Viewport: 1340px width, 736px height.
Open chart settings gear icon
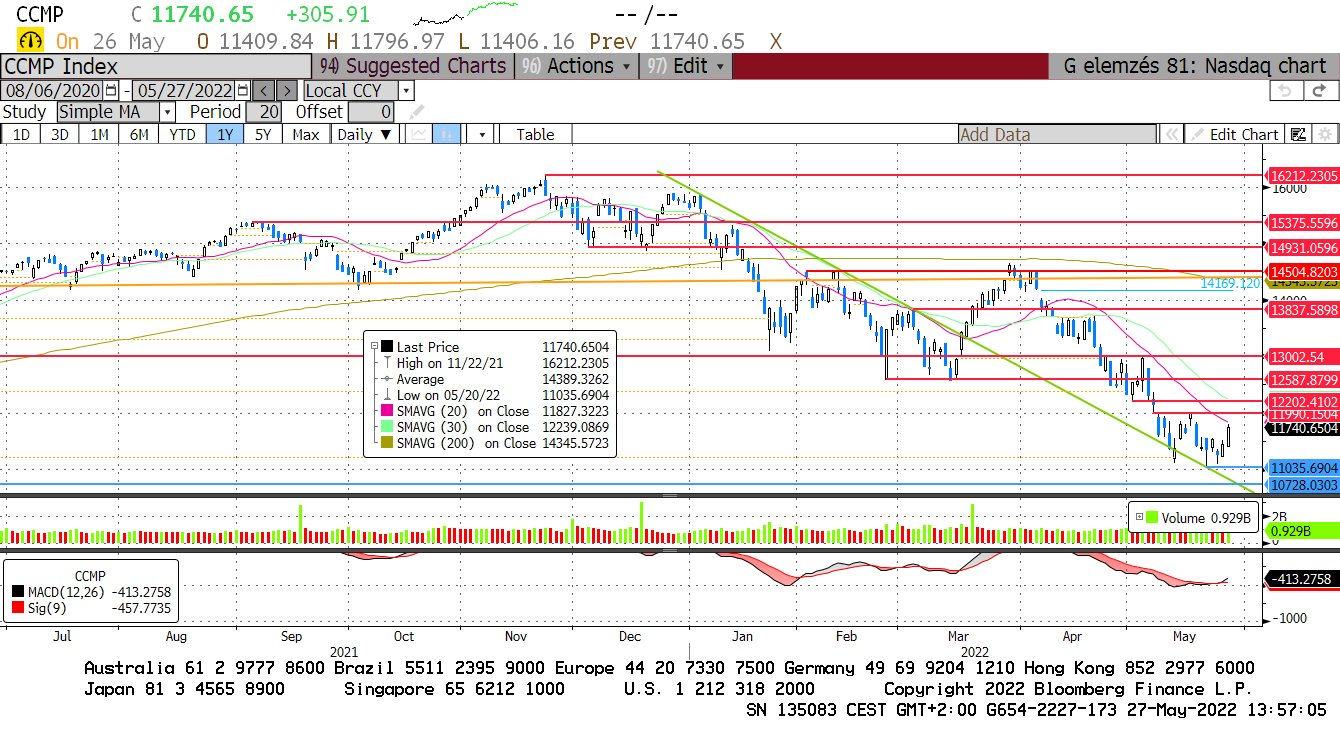(1324, 134)
